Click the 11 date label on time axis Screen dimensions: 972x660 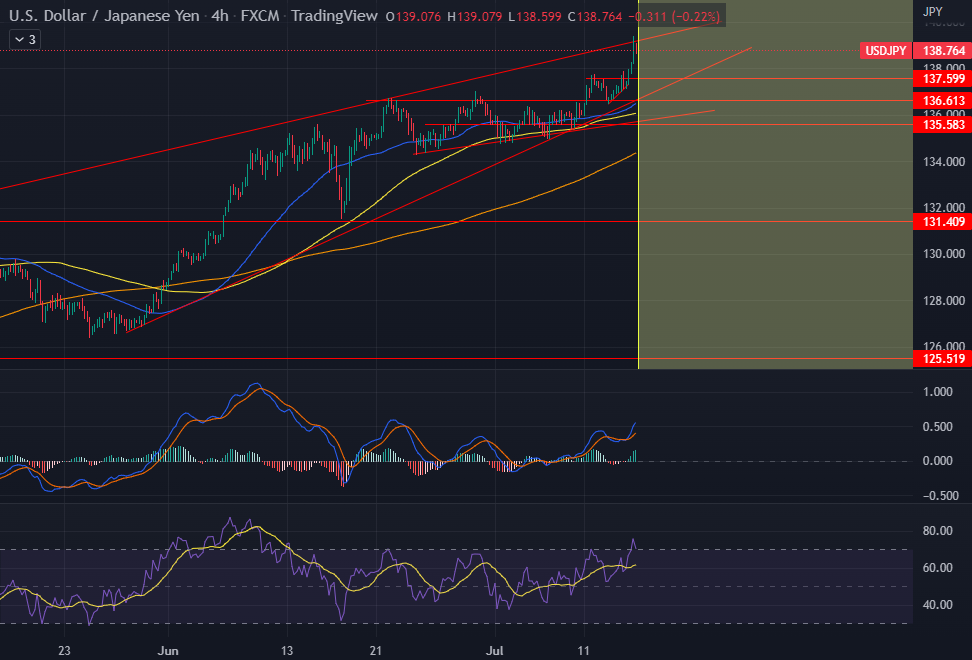[x=583, y=651]
